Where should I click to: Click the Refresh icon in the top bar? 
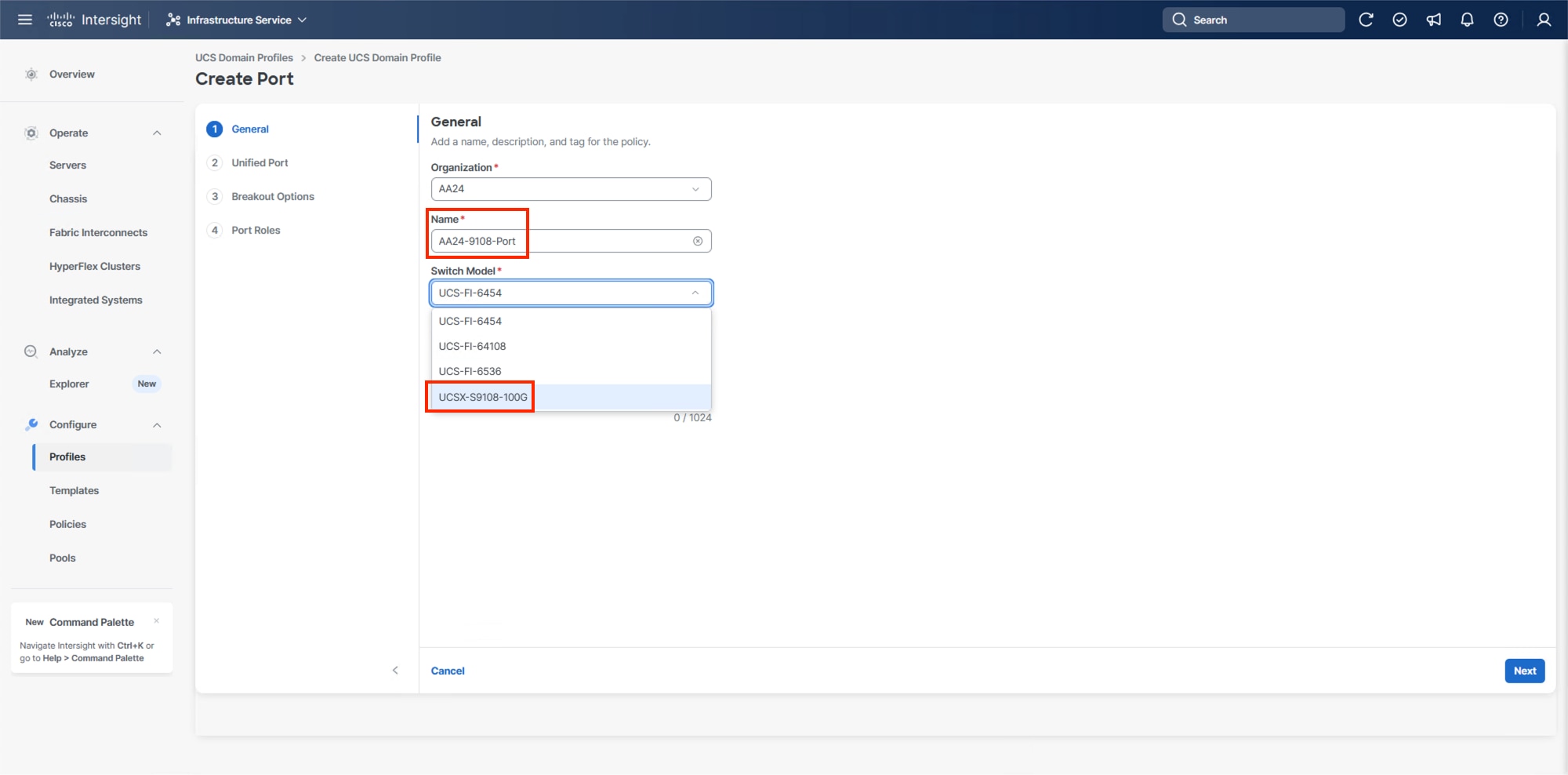[x=1367, y=20]
